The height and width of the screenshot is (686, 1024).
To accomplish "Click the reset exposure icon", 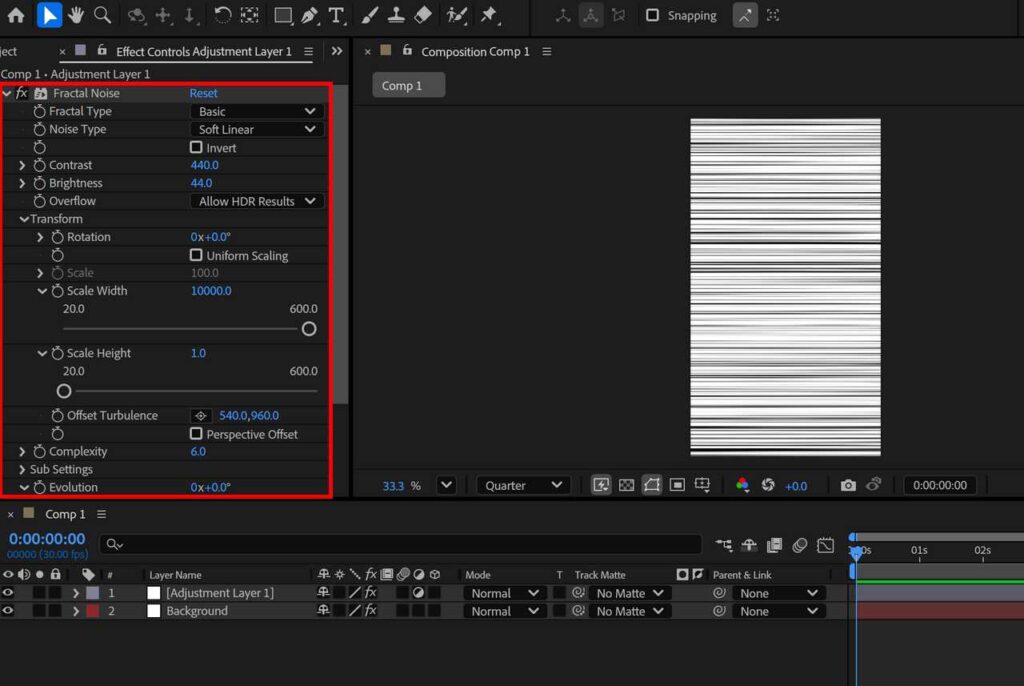I will click(x=768, y=485).
